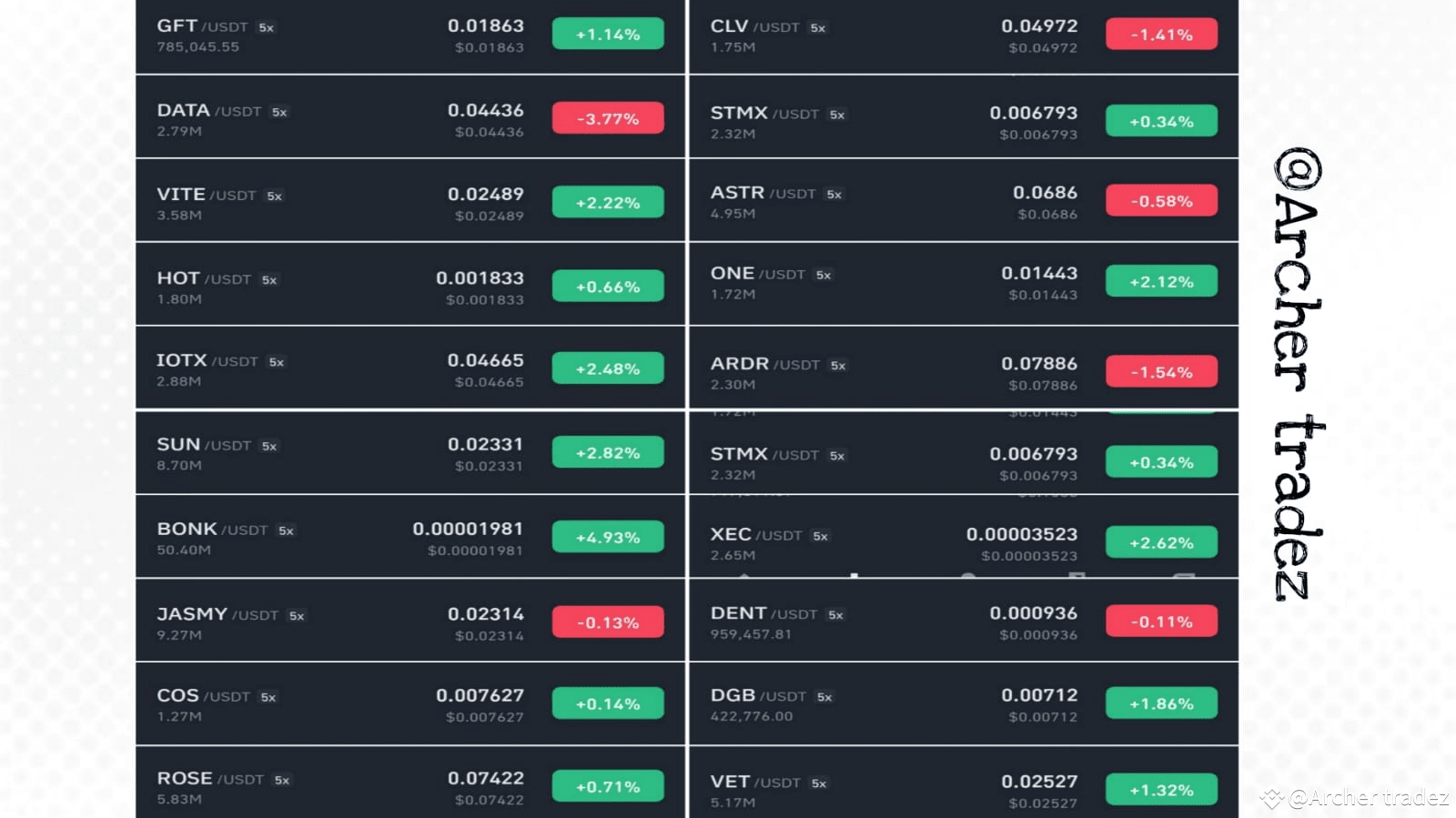The image size is (1456, 818).
Task: Select the 5x leverage tag on CLV
Action: (818, 27)
